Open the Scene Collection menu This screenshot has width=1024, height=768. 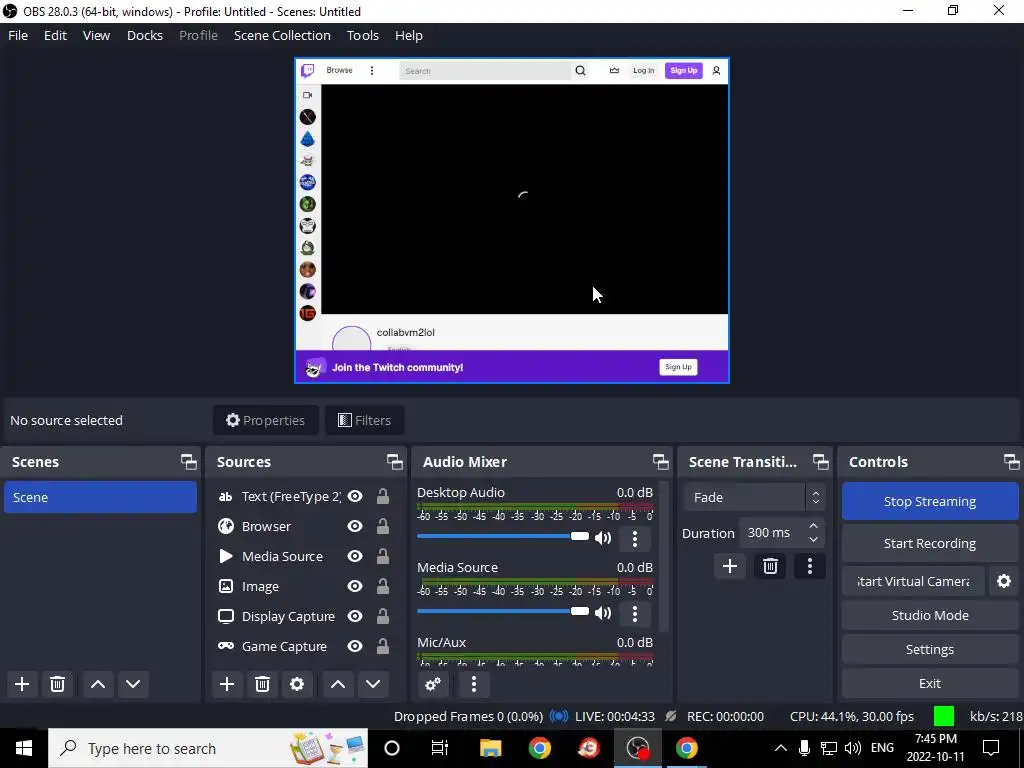[x=282, y=36]
